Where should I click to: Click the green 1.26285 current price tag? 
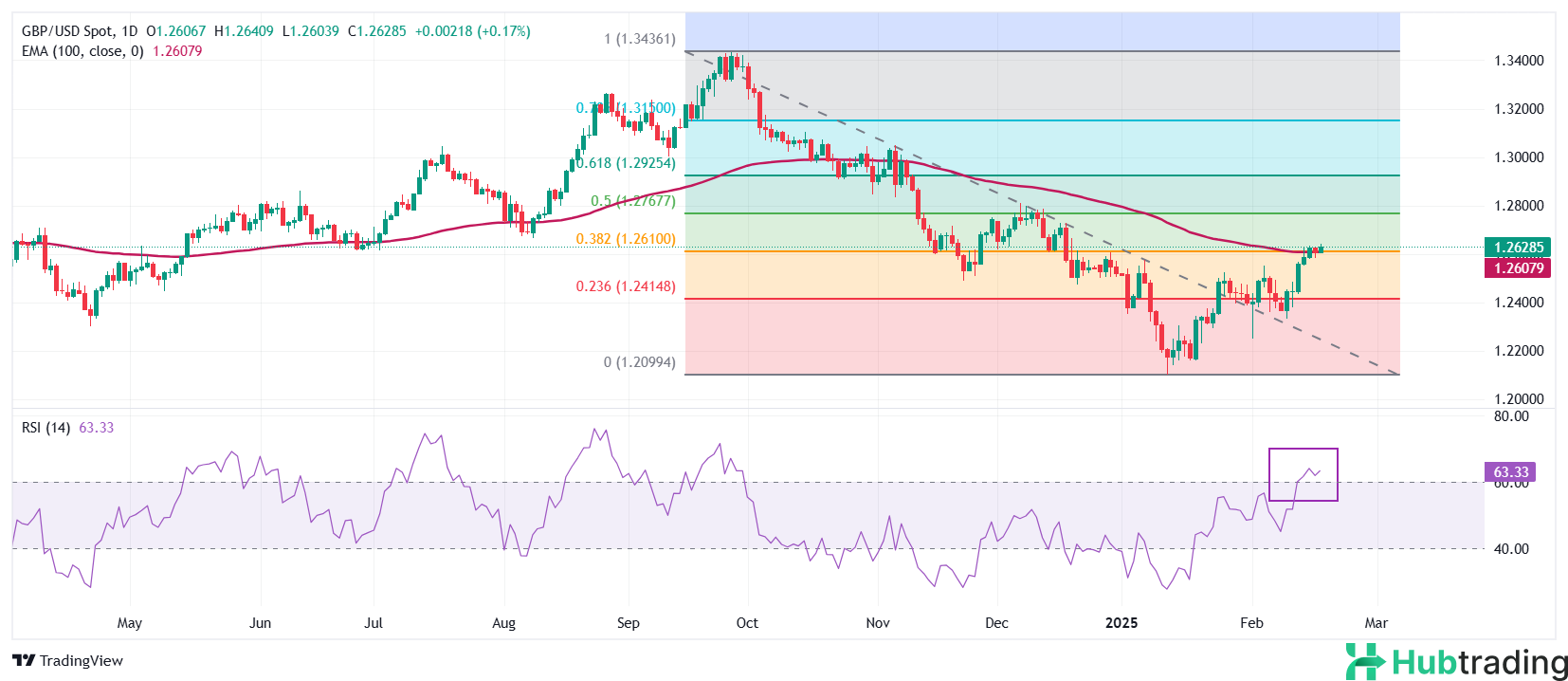(x=1518, y=248)
